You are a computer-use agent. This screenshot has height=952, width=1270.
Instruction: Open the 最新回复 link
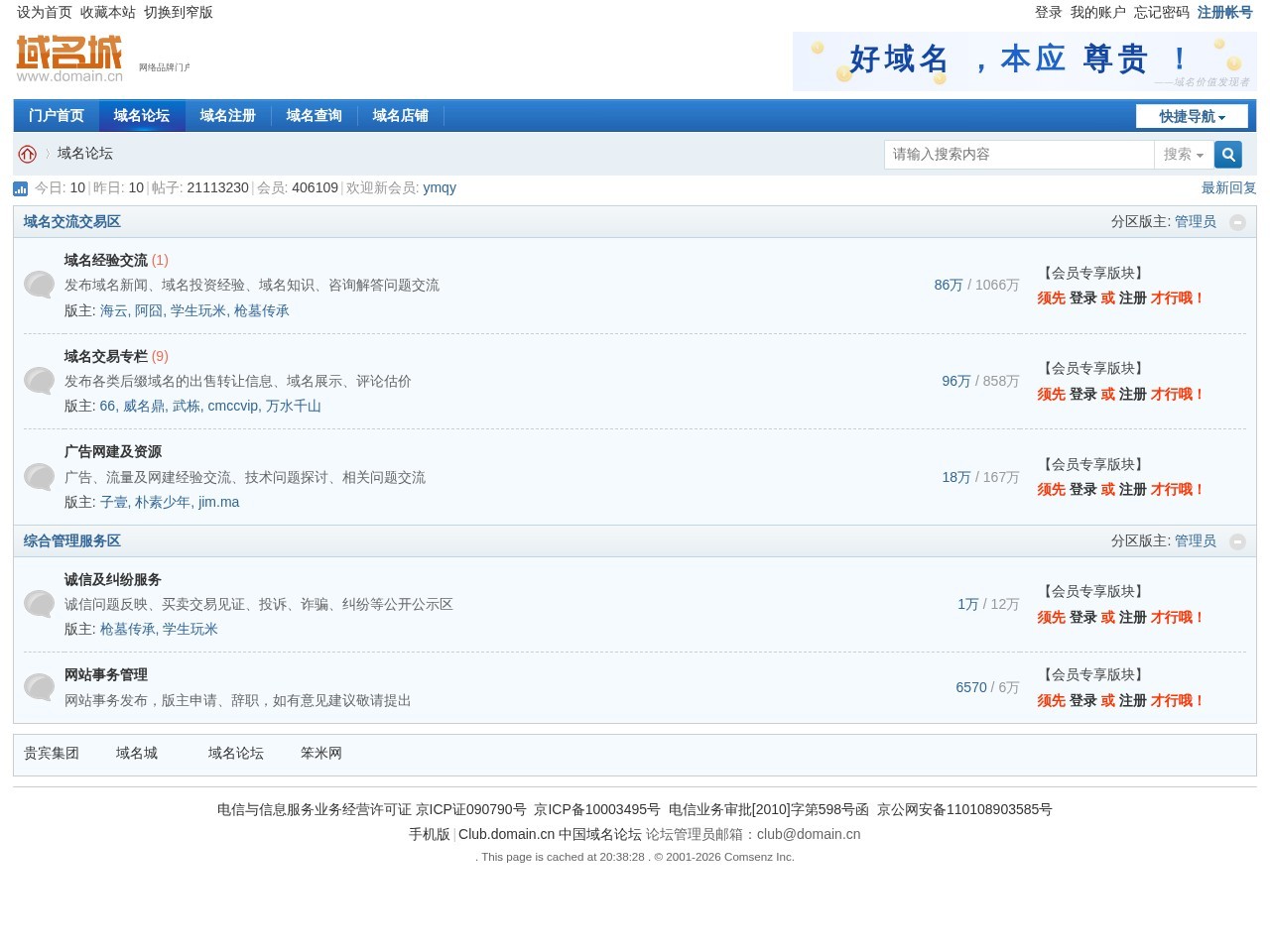[1228, 187]
